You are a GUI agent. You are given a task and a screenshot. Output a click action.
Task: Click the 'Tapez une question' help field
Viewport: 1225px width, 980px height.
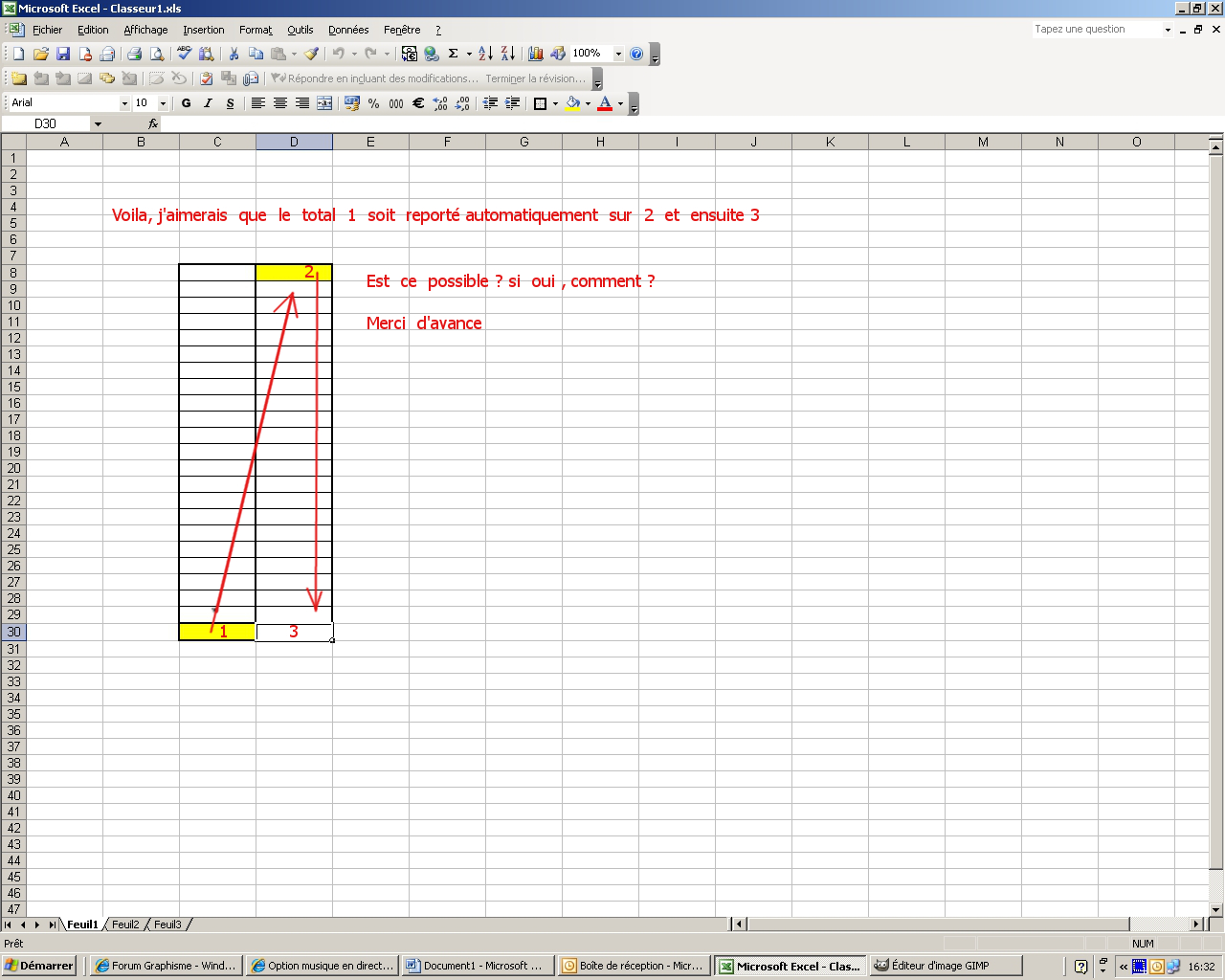(1096, 30)
